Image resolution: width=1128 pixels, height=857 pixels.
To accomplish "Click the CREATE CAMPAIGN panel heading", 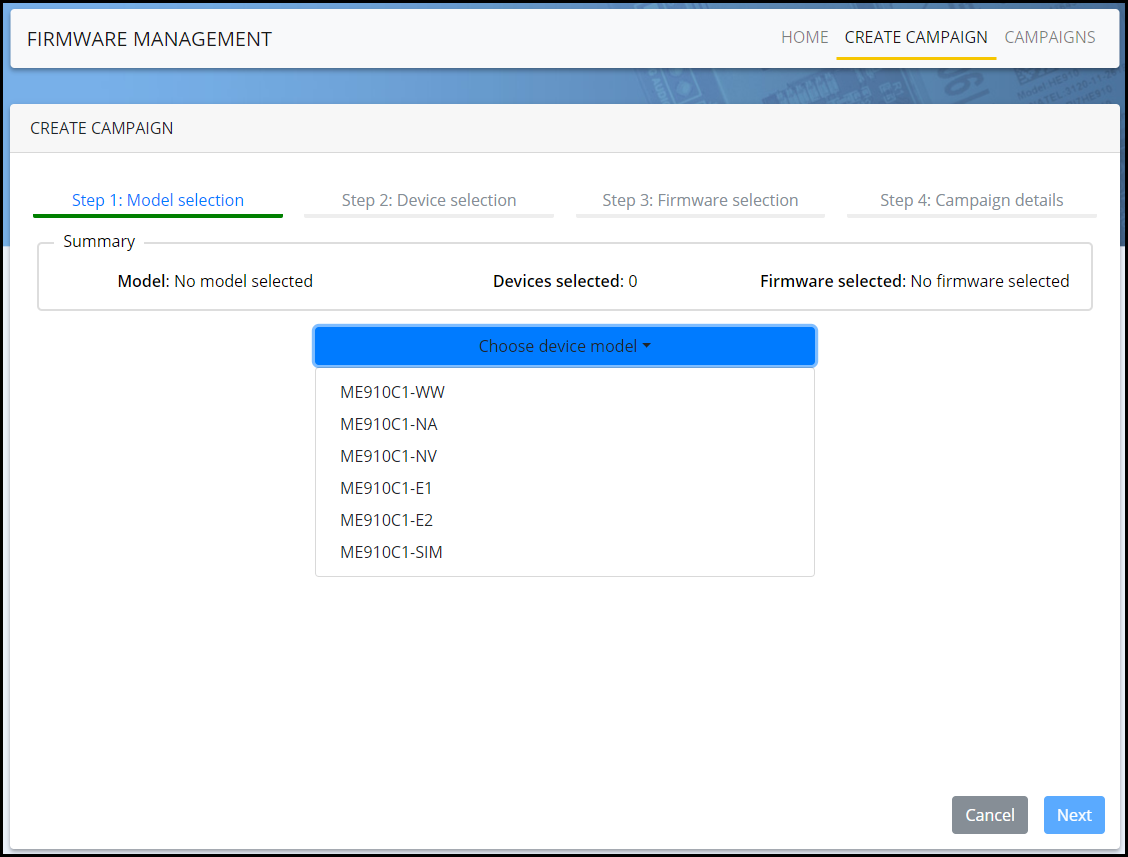I will tap(101, 128).
